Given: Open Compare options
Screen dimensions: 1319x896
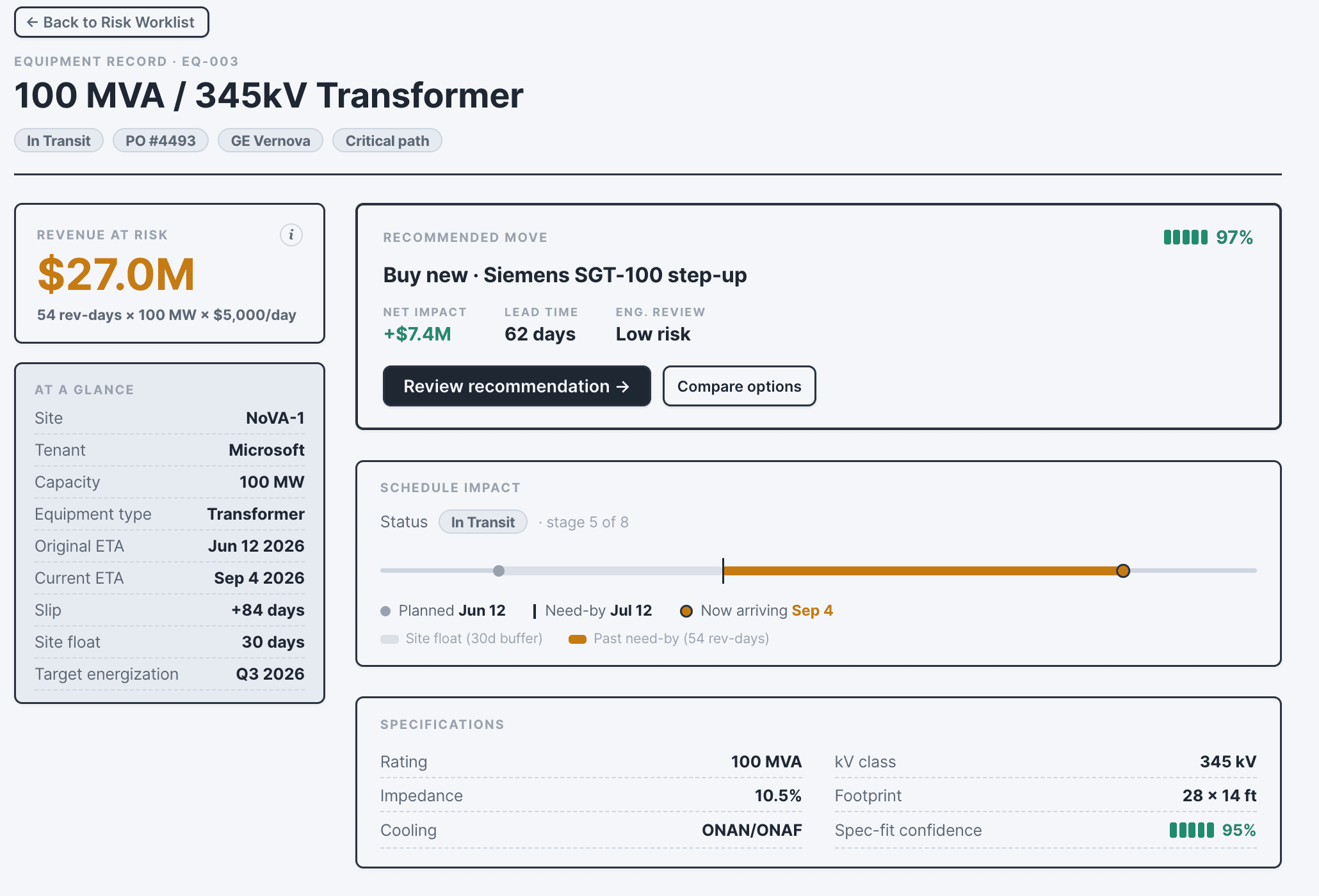Looking at the screenshot, I should [739, 386].
